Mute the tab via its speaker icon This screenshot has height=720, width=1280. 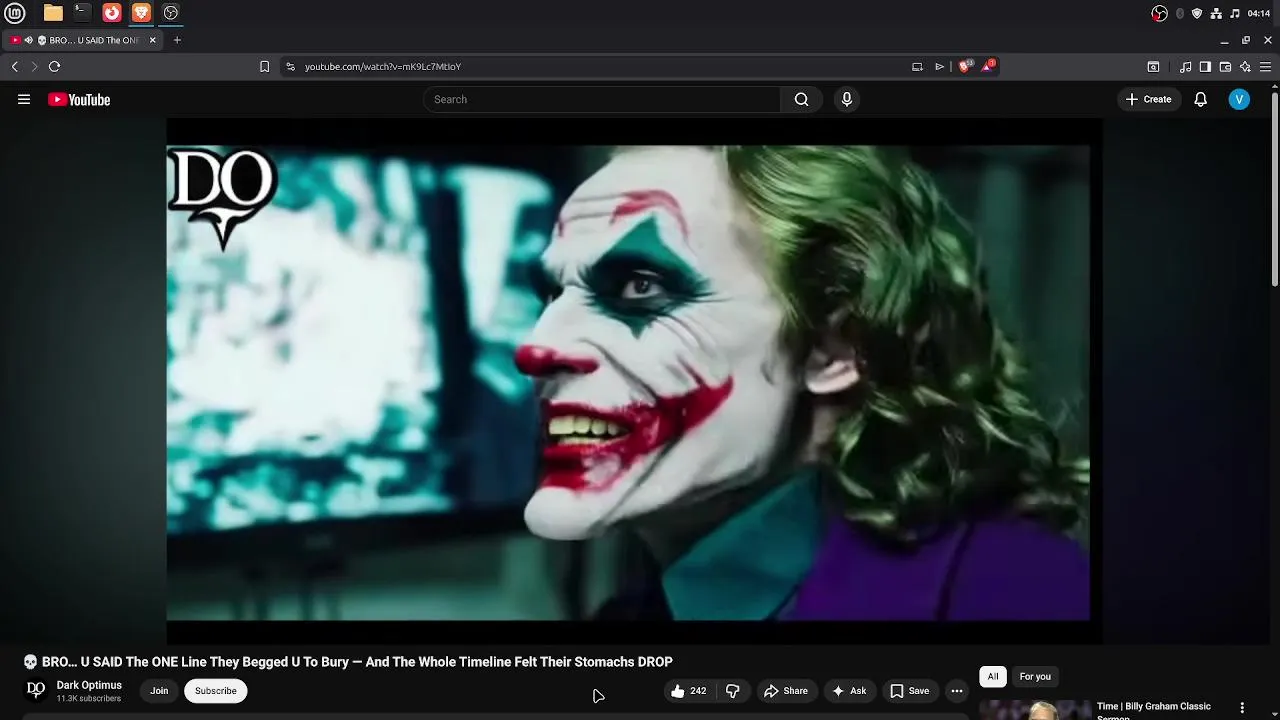pyautogui.click(x=29, y=40)
